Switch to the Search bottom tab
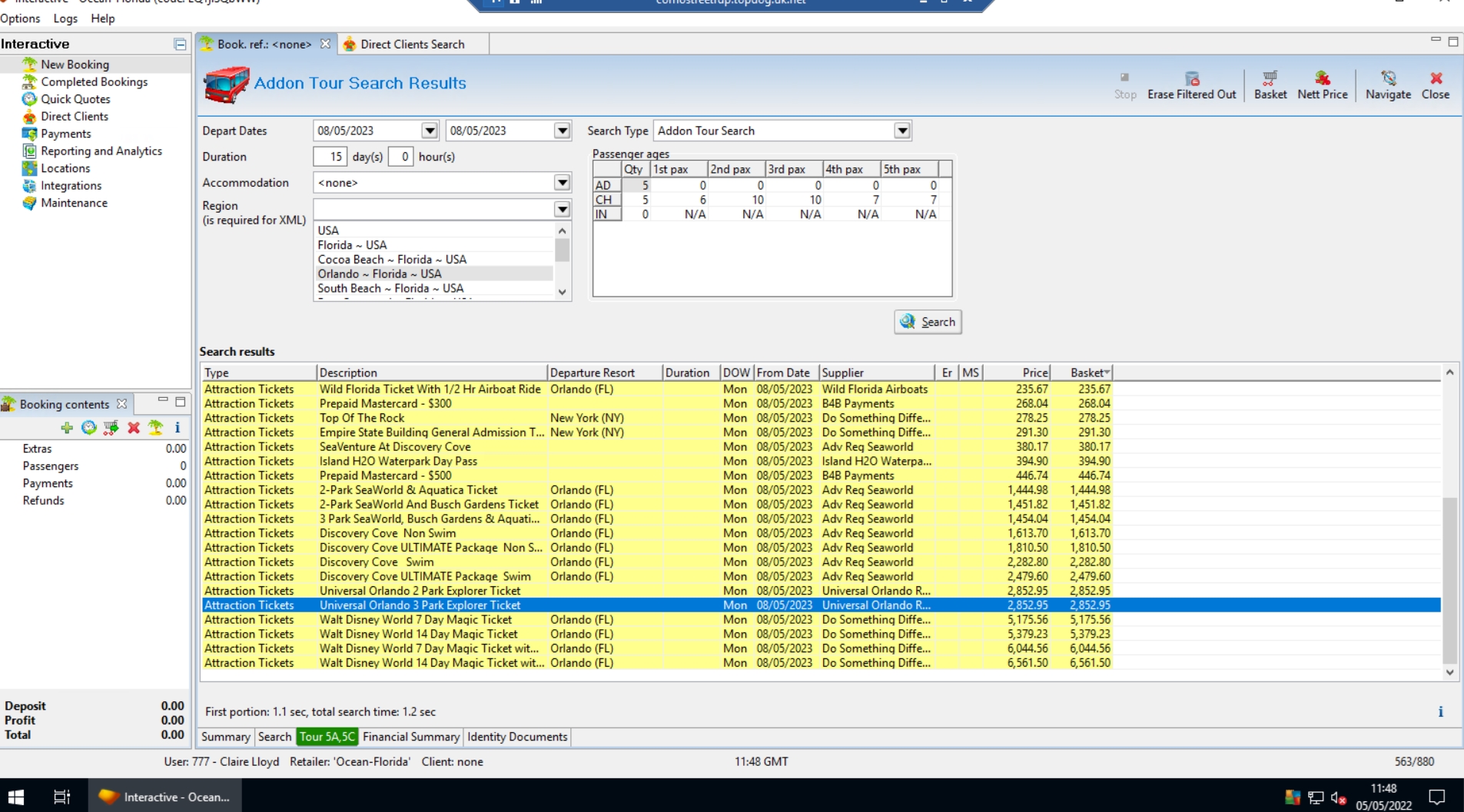 click(x=274, y=737)
